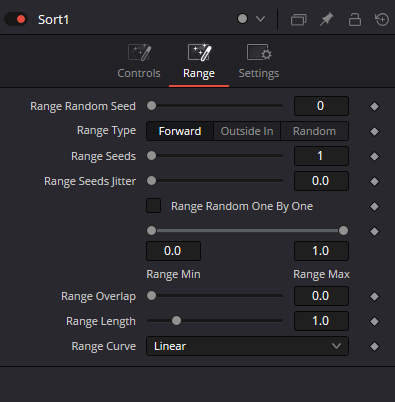Keyframe Range Length diamond
Viewport: 395px width, 402px height.
(374, 321)
